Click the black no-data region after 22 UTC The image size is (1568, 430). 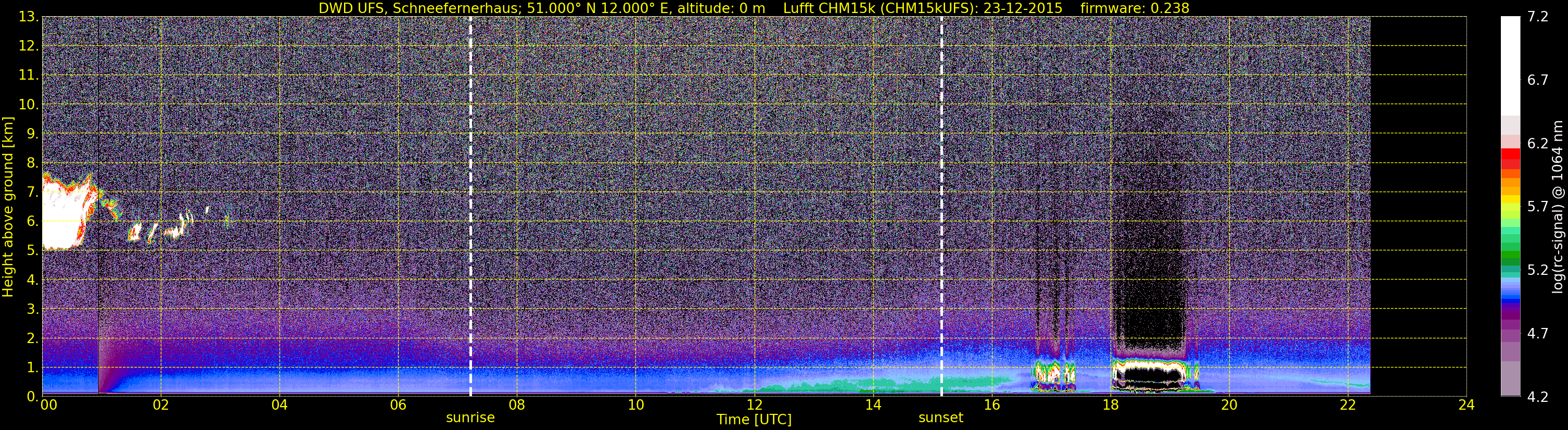pyautogui.click(x=1418, y=207)
